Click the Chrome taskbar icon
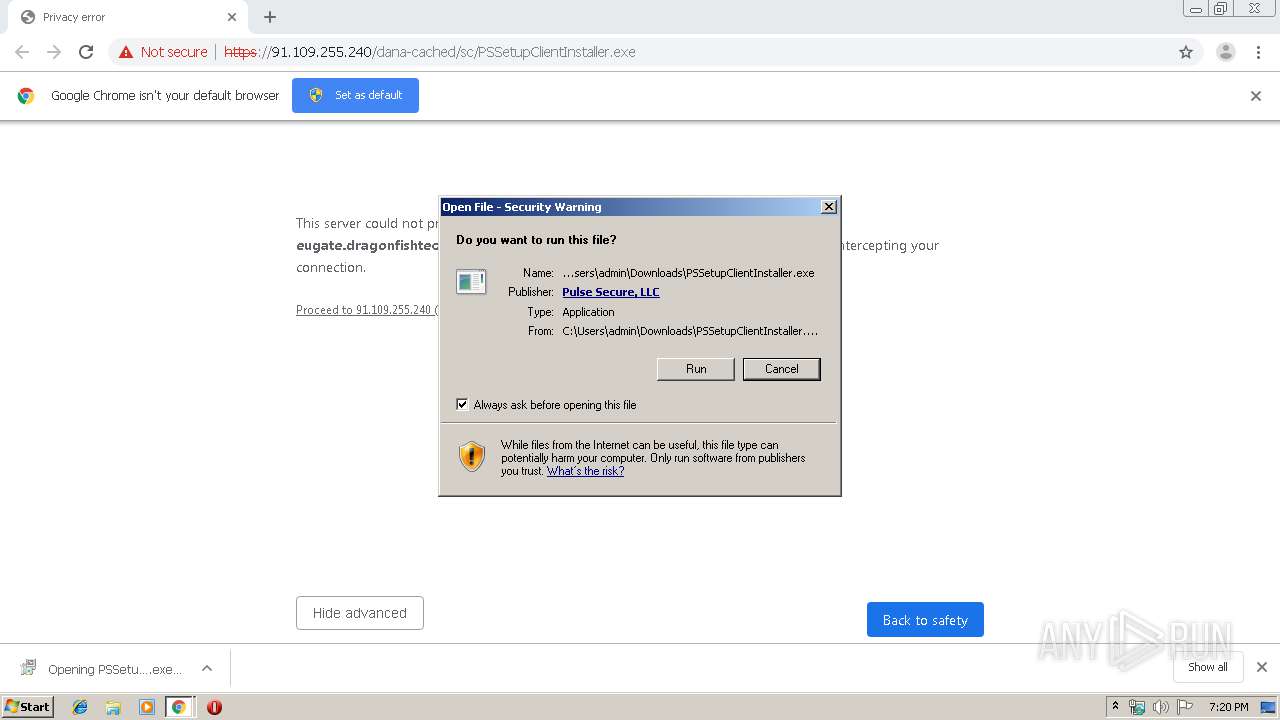Image resolution: width=1280 pixels, height=720 pixels. pyautogui.click(x=179, y=707)
